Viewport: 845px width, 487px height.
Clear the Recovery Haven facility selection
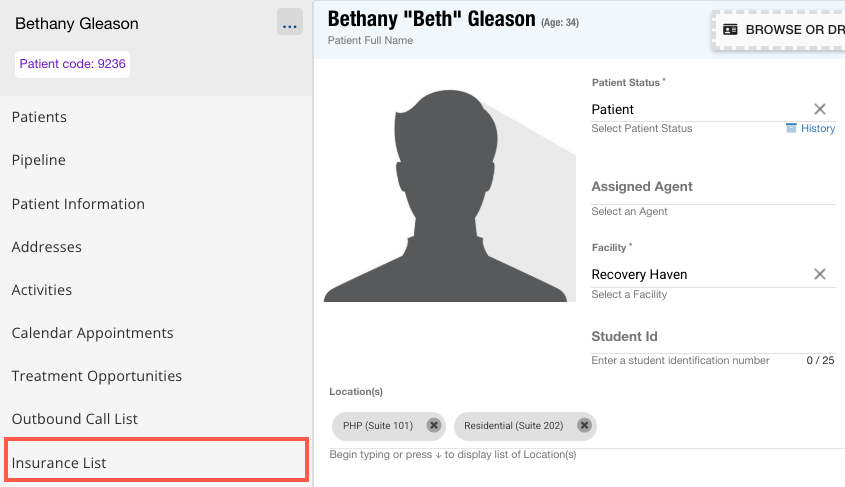819,274
